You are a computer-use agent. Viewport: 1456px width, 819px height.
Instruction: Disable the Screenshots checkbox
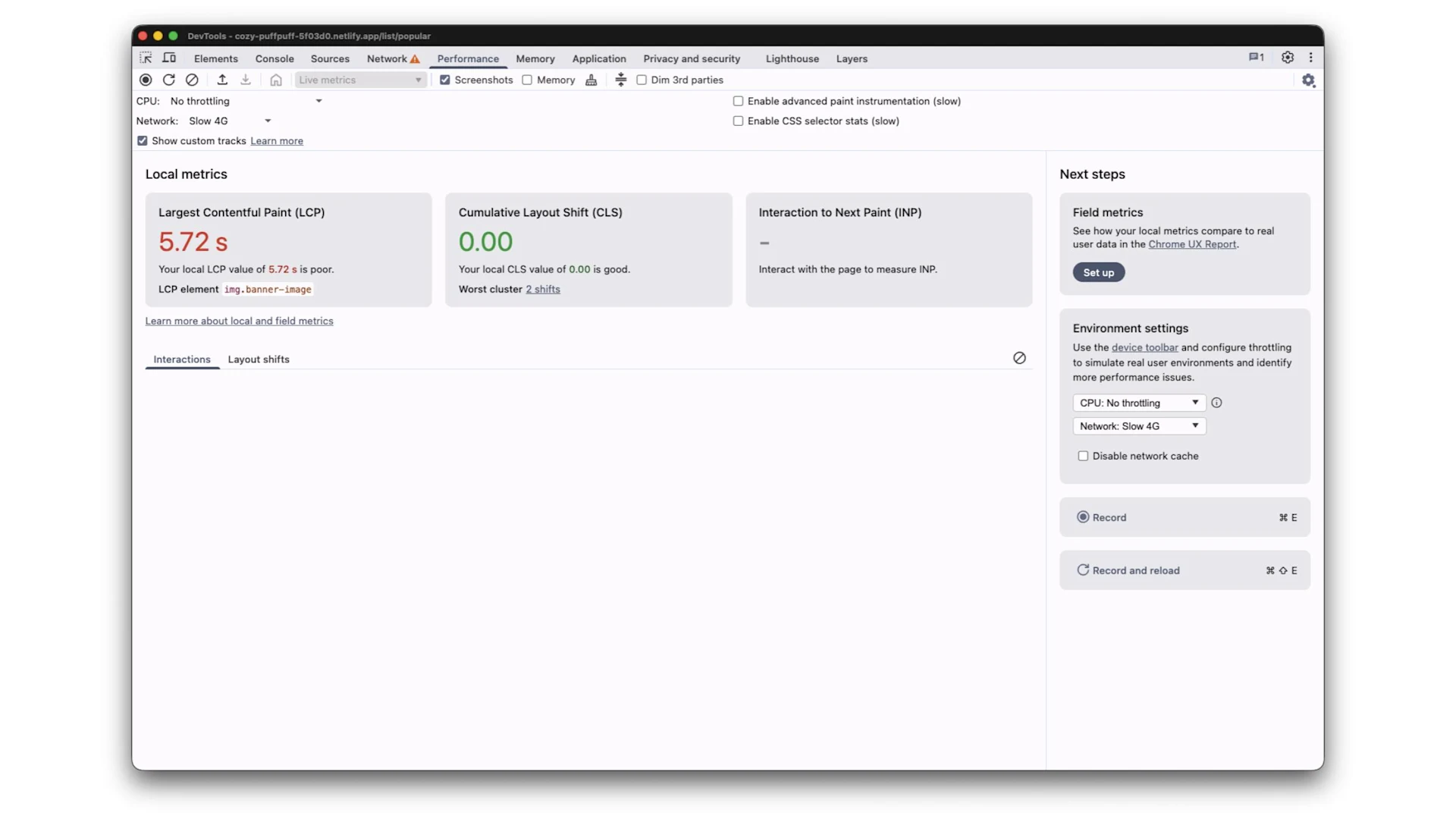coord(445,80)
